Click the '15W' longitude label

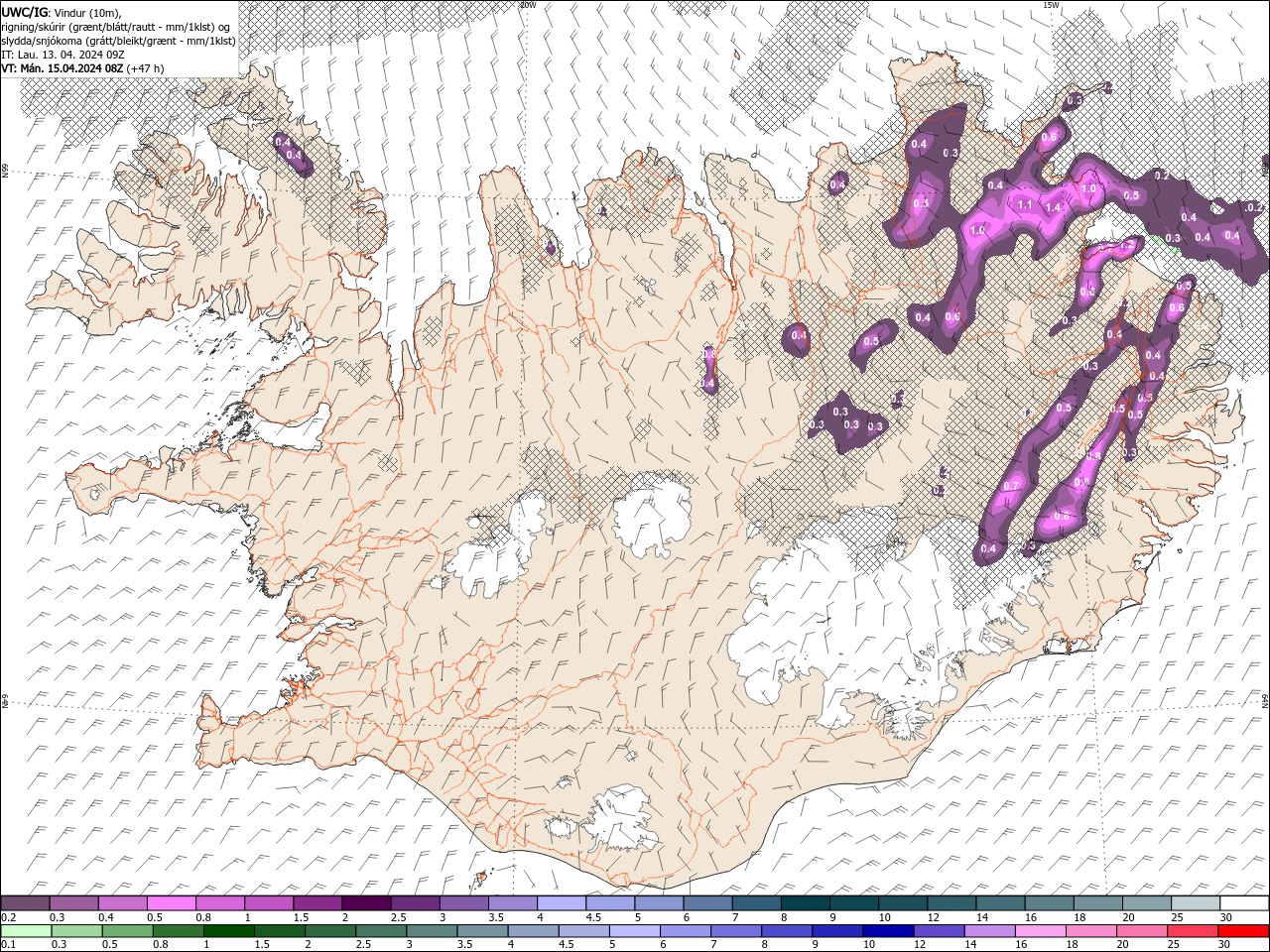(x=1052, y=5)
